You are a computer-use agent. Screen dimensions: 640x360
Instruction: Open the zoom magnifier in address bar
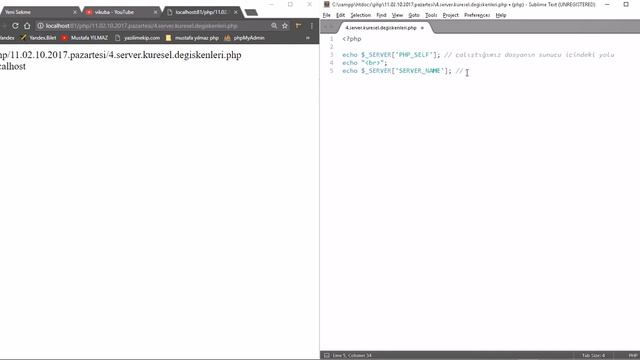pos(274,26)
